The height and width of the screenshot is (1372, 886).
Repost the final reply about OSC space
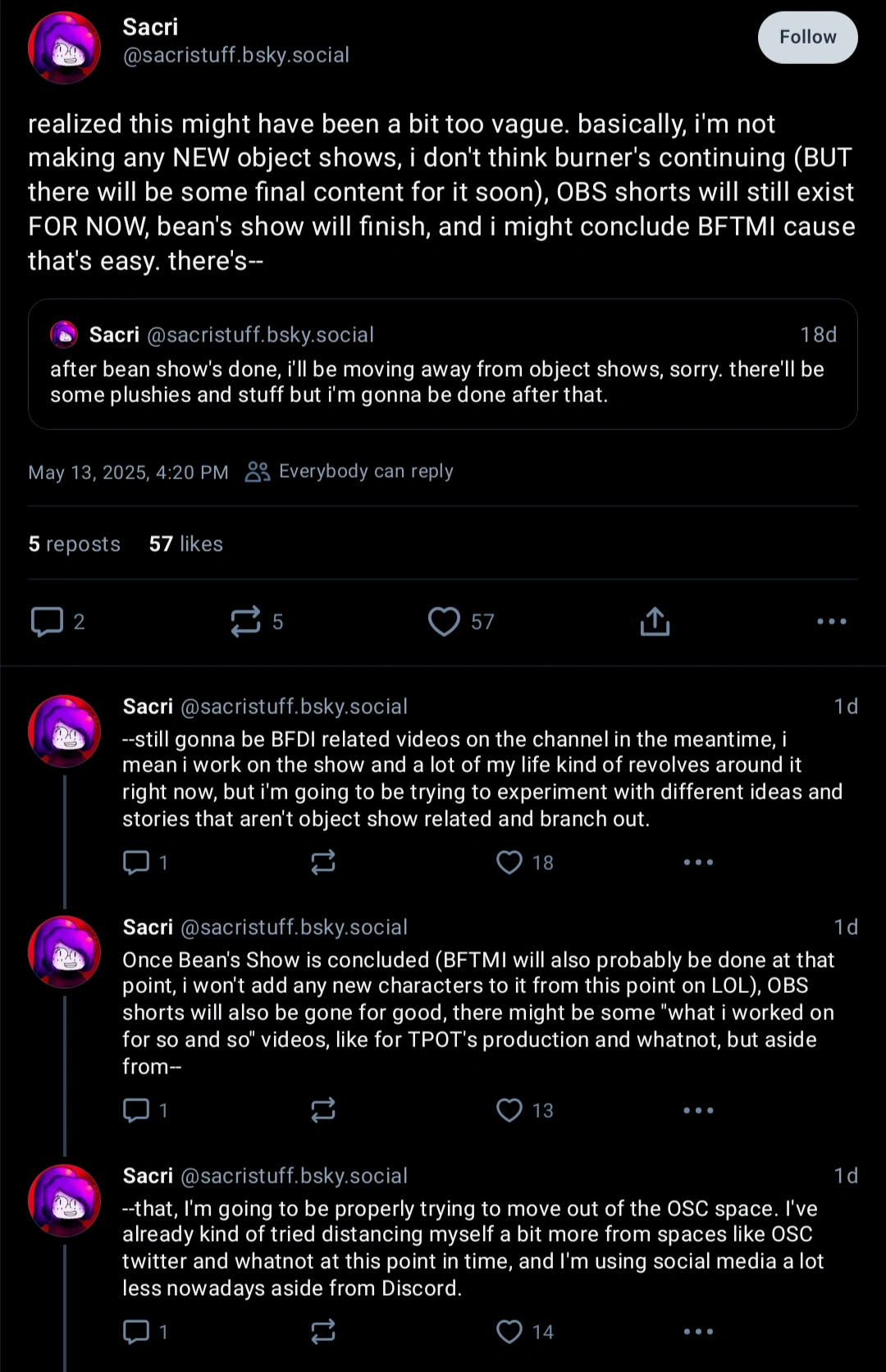point(323,1332)
